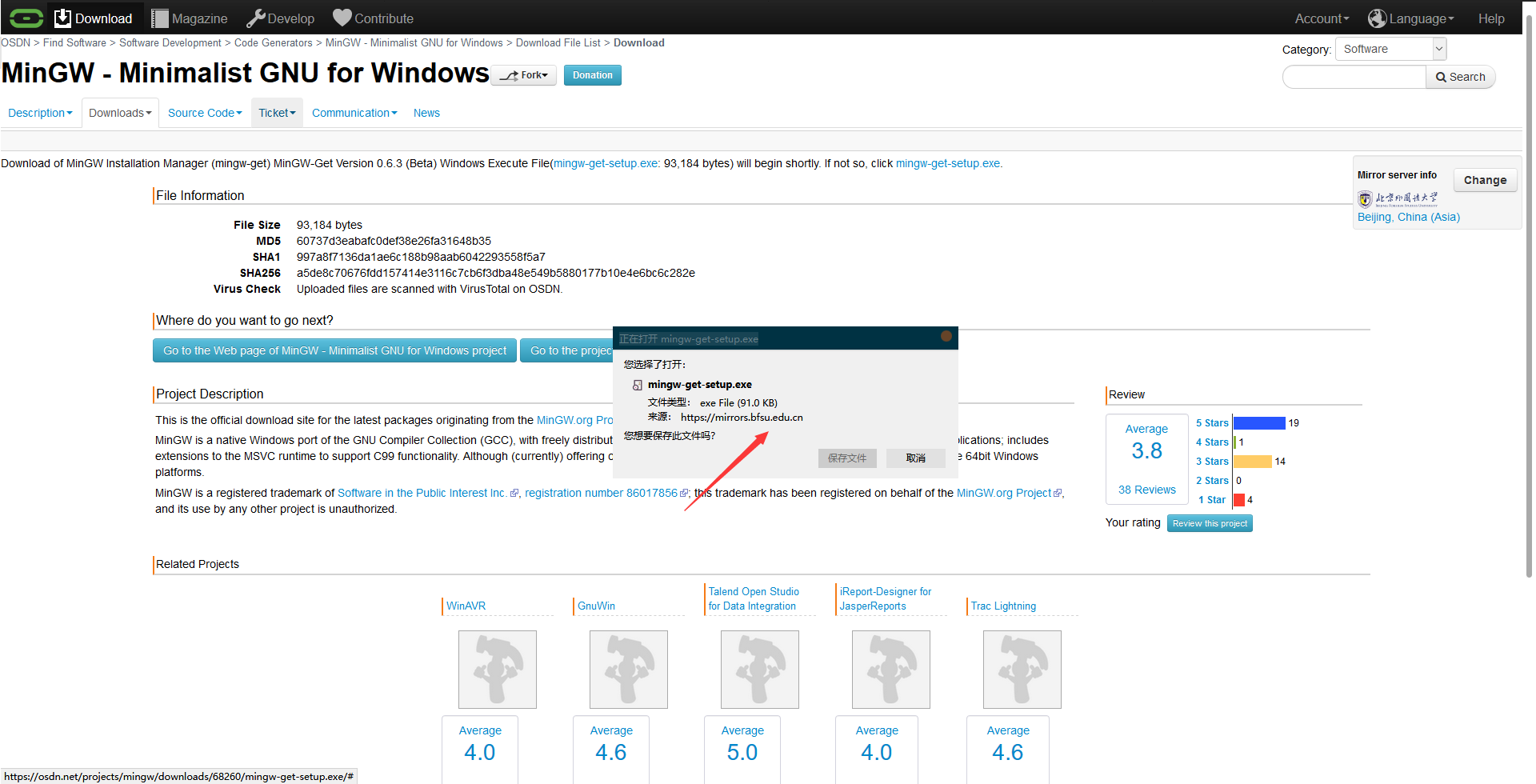Open the GnuWin related project link

(x=596, y=606)
